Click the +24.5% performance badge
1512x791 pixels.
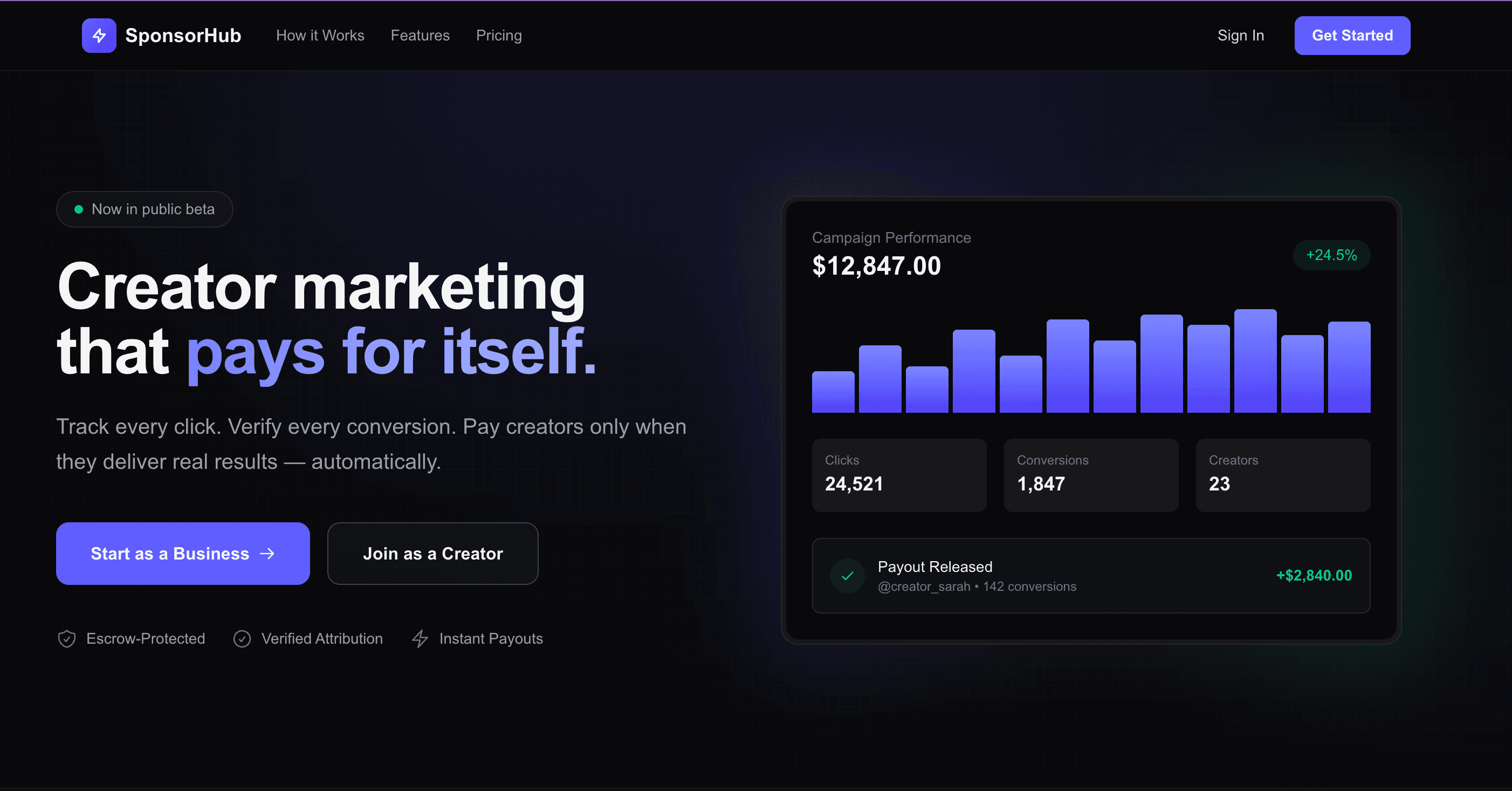pos(1331,255)
